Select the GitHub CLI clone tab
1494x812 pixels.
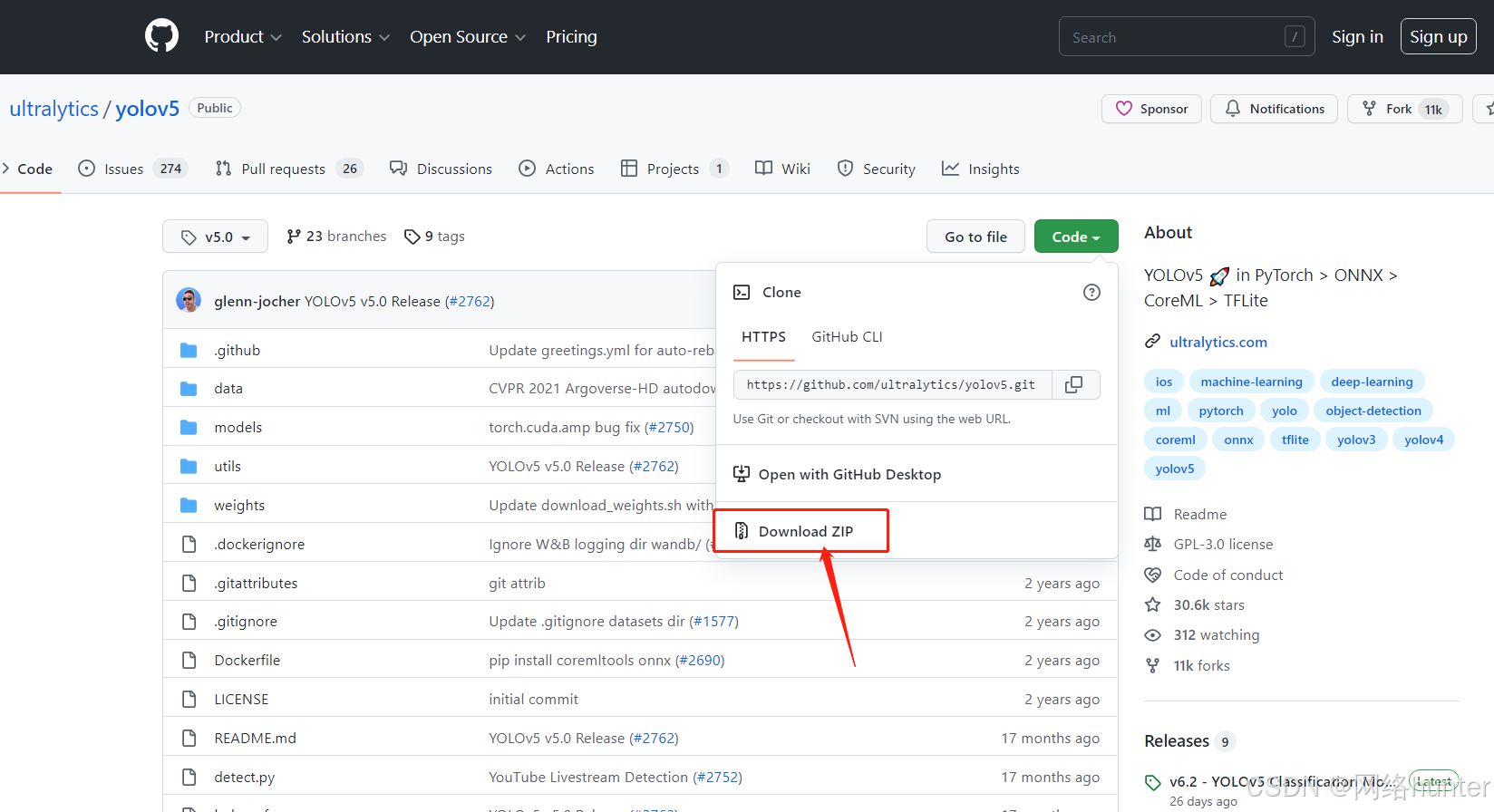[847, 337]
